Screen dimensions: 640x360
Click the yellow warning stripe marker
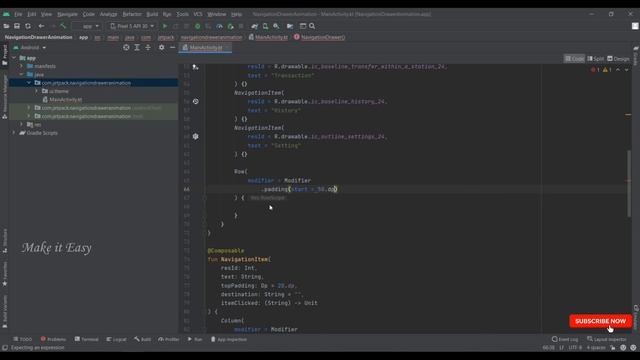pyautogui.click(x=628, y=115)
